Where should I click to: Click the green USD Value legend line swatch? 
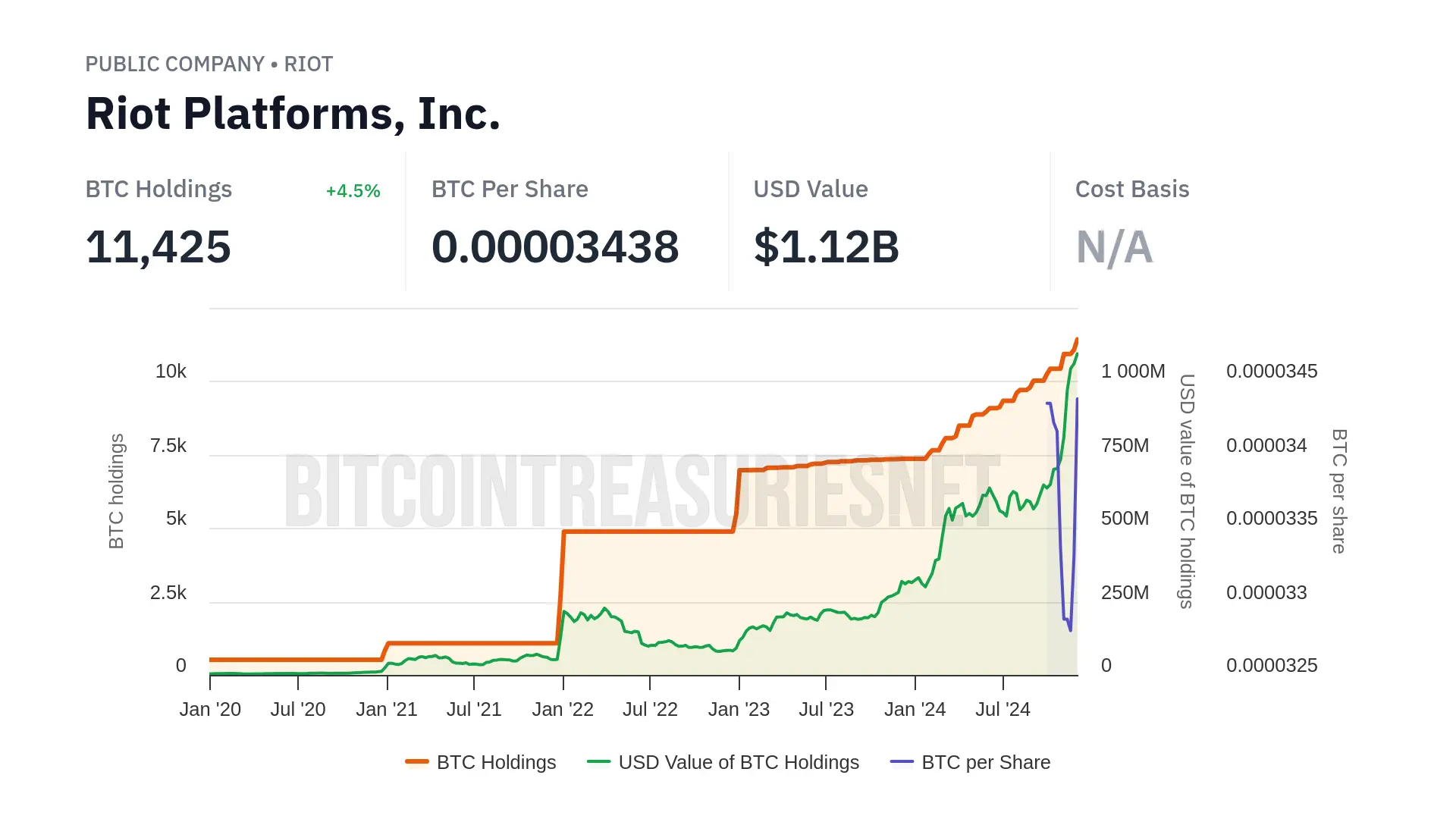tap(599, 762)
